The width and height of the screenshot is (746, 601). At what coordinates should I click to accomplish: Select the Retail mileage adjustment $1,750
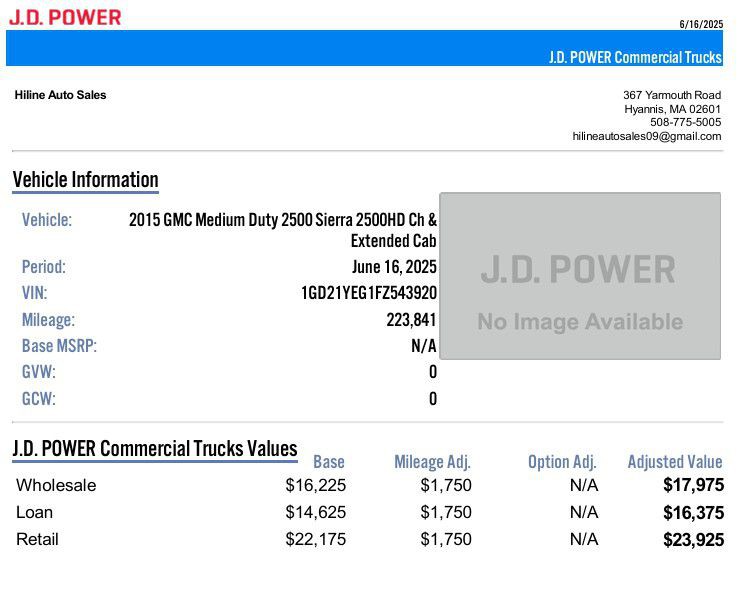[x=446, y=540]
